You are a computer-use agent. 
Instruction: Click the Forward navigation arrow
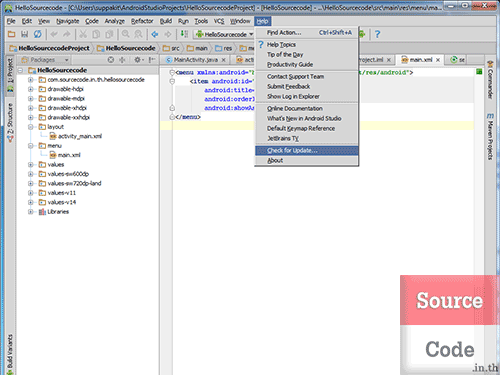coord(168,34)
